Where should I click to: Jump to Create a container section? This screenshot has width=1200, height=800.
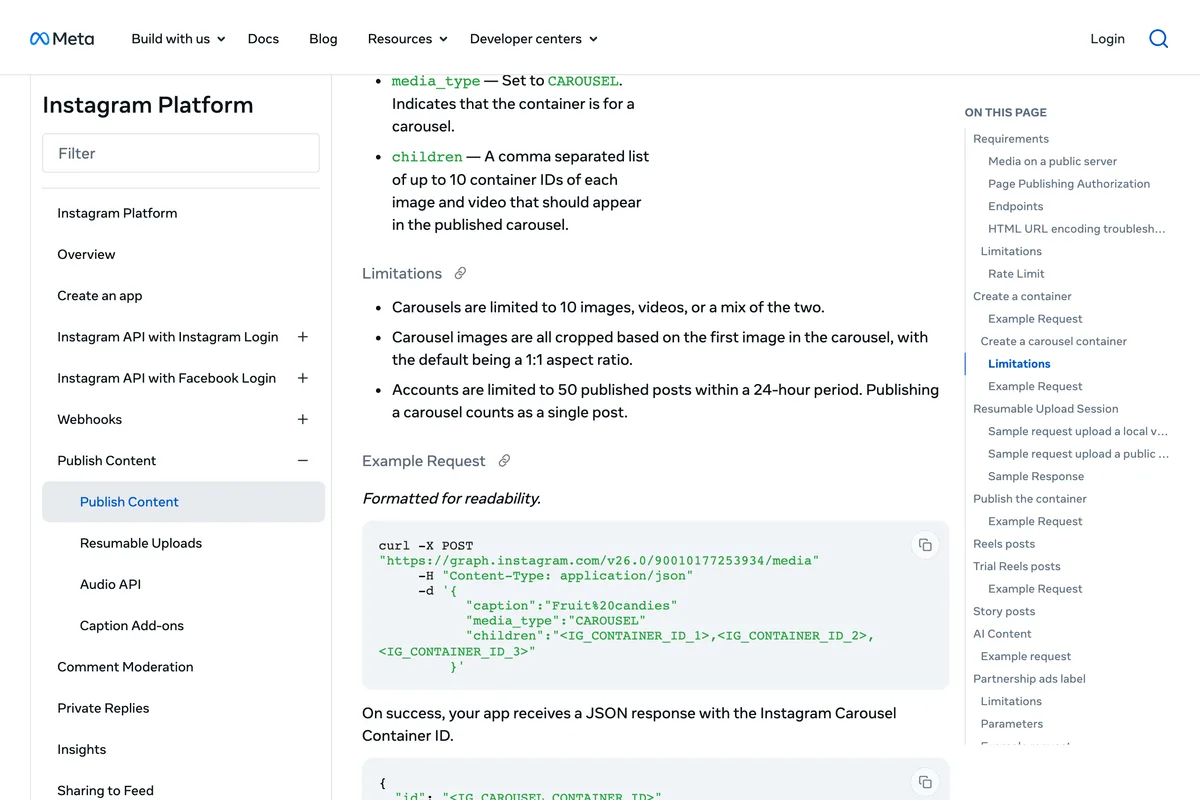click(x=1022, y=296)
